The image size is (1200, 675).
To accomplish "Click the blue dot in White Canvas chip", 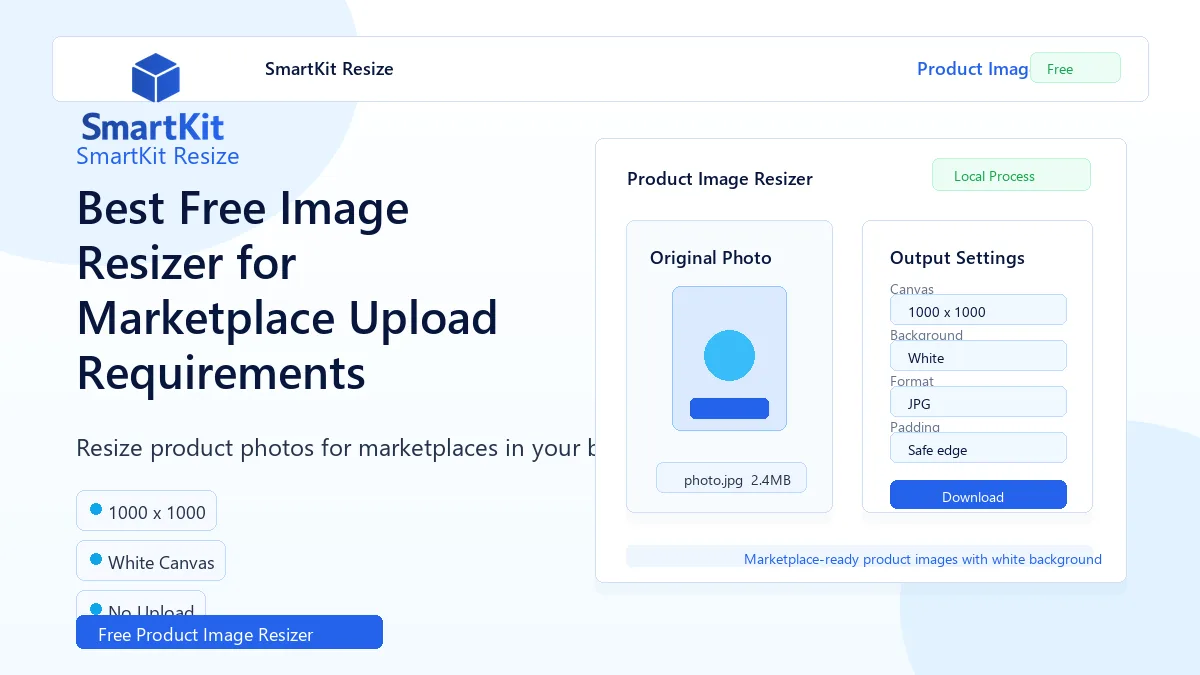I will pyautogui.click(x=96, y=559).
